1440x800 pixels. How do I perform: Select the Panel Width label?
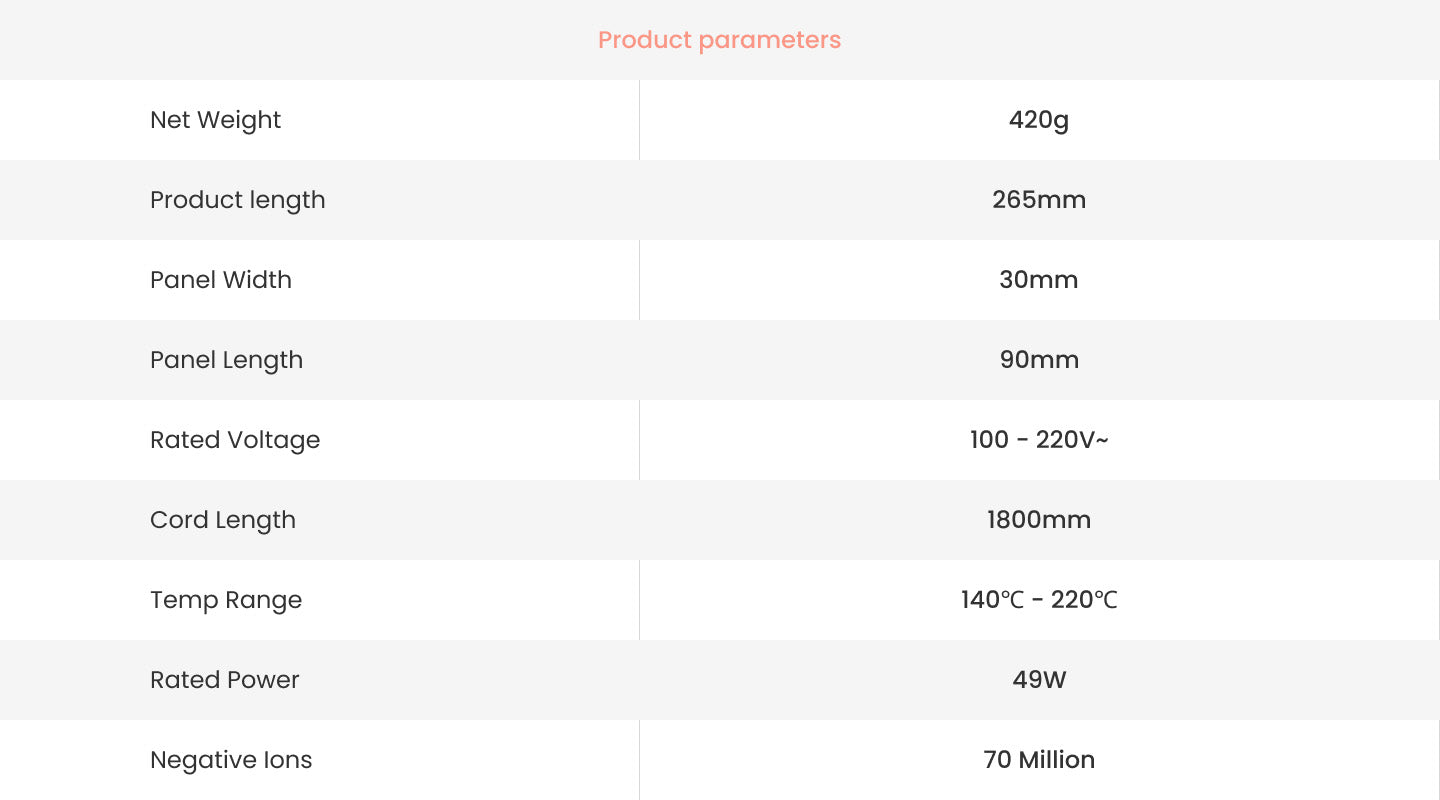tap(221, 280)
